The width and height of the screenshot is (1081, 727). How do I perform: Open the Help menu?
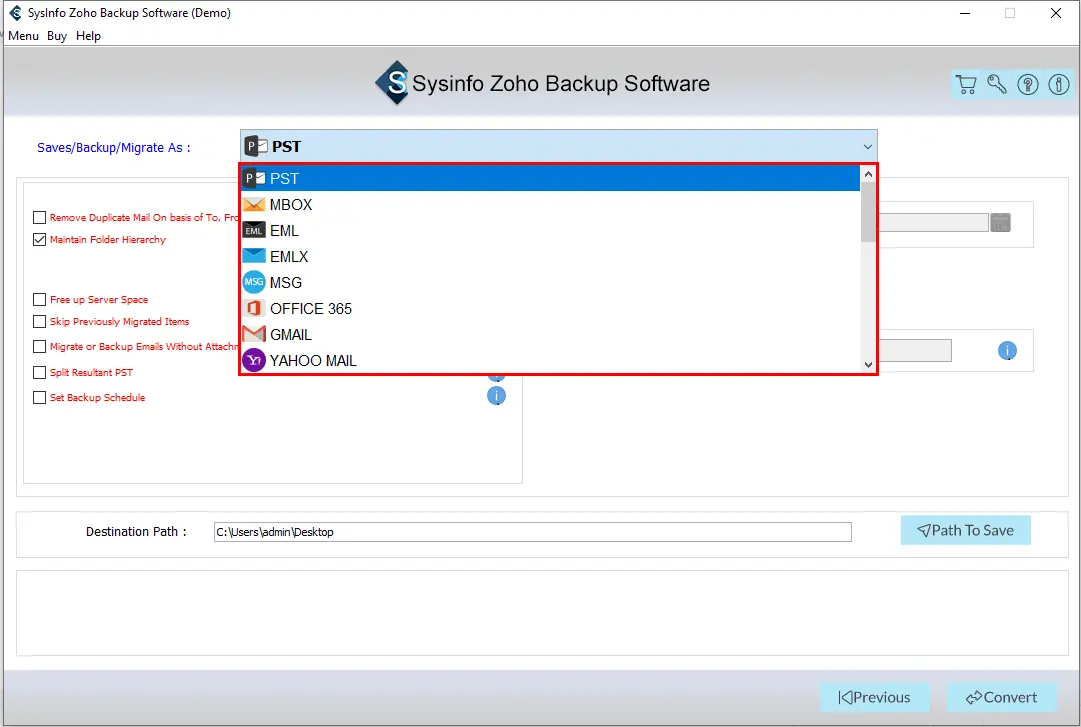coord(88,36)
